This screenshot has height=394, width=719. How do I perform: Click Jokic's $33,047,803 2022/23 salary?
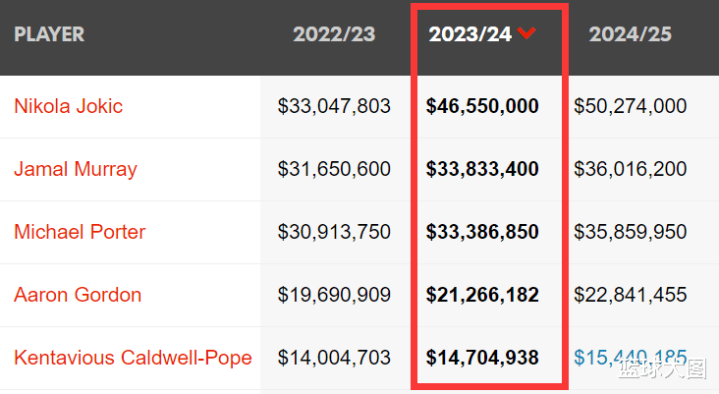coord(334,106)
